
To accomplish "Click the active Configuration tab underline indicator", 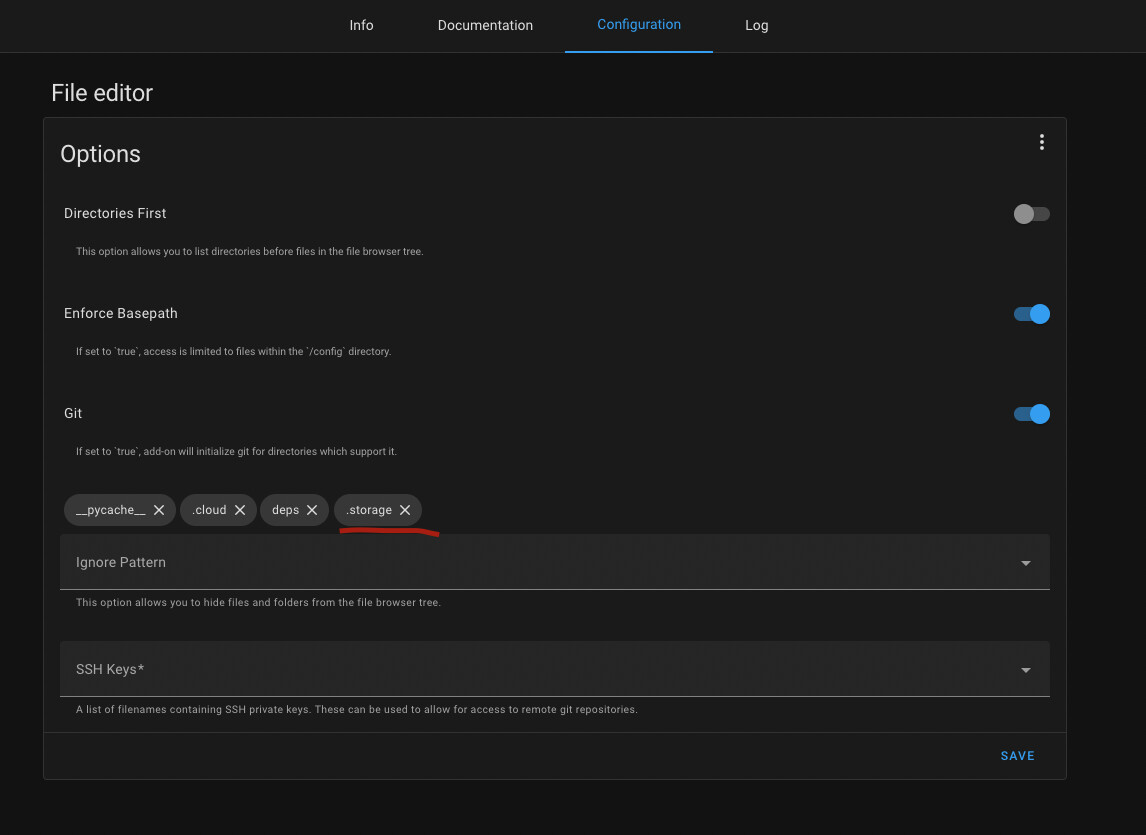I will (x=638, y=50).
